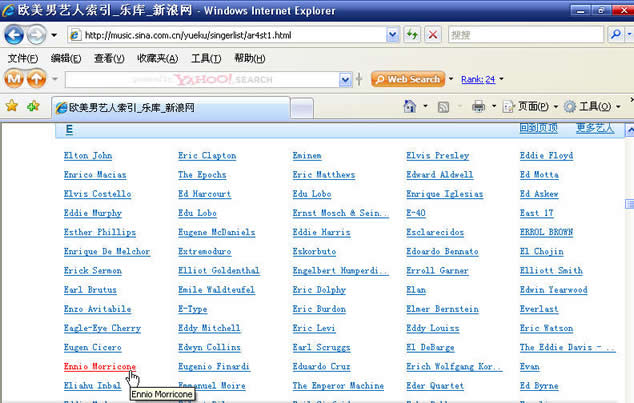Open the Erroll Garner link

tap(437, 271)
